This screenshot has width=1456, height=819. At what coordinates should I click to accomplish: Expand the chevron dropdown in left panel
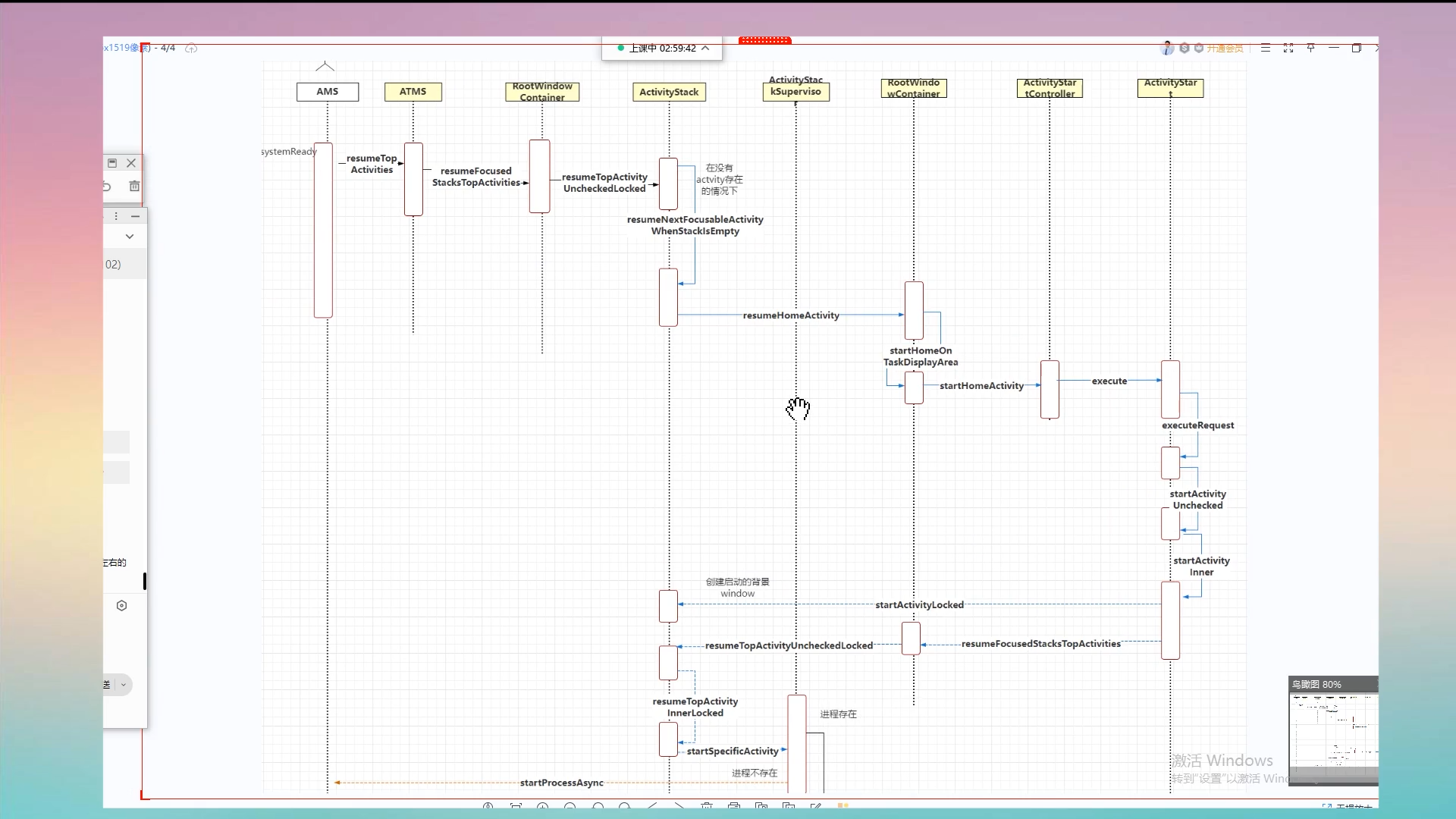[130, 237]
